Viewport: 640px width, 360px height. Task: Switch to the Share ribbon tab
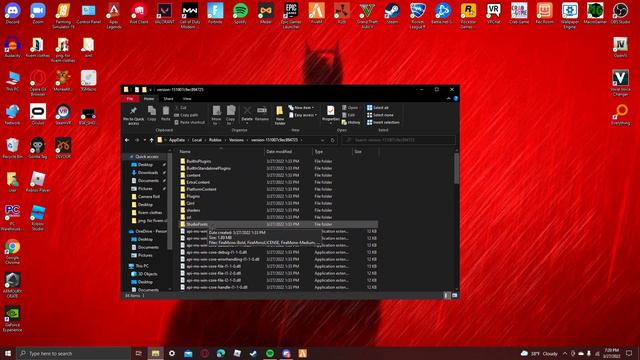[x=168, y=98]
